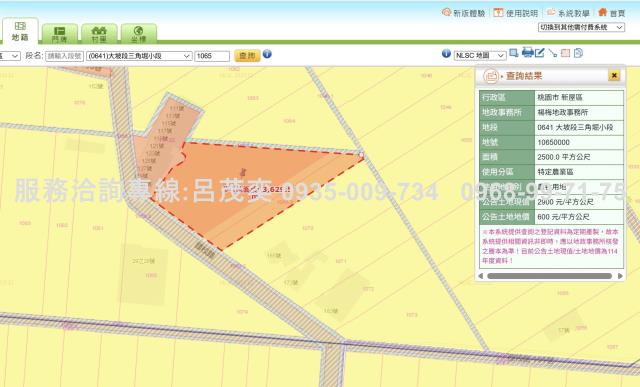Click the 查詢結果 scrollbar right arrow
The height and width of the screenshot is (387, 640).
[620, 276]
